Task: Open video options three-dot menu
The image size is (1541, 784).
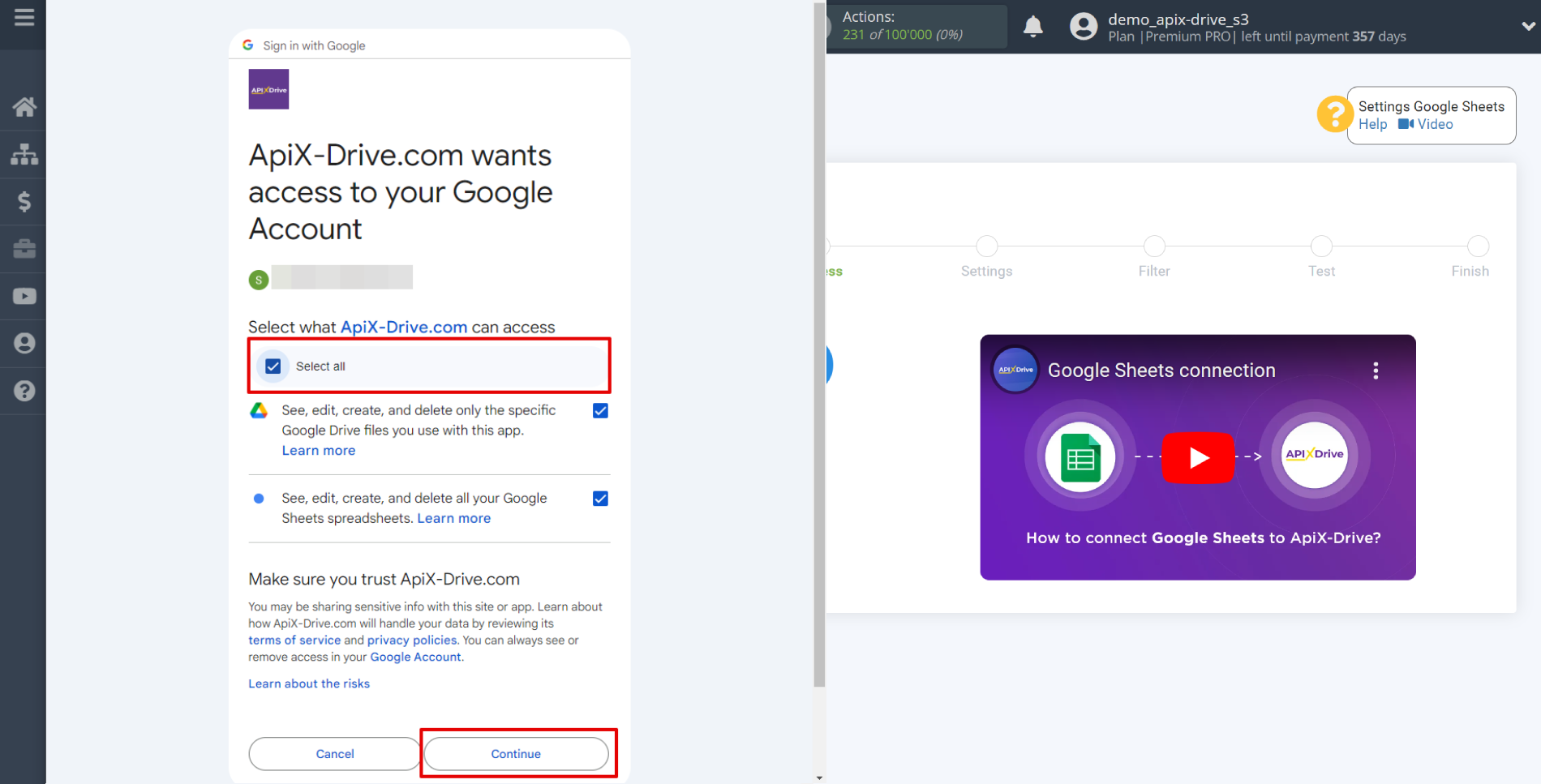Action: [1376, 371]
